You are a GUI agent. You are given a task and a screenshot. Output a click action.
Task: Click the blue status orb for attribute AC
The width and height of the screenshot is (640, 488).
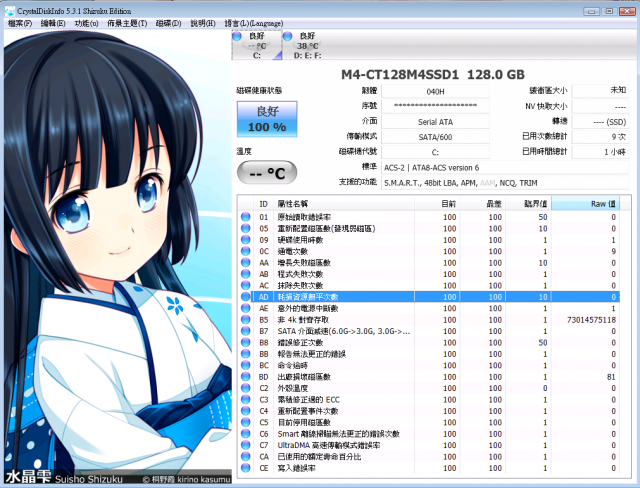click(x=245, y=286)
